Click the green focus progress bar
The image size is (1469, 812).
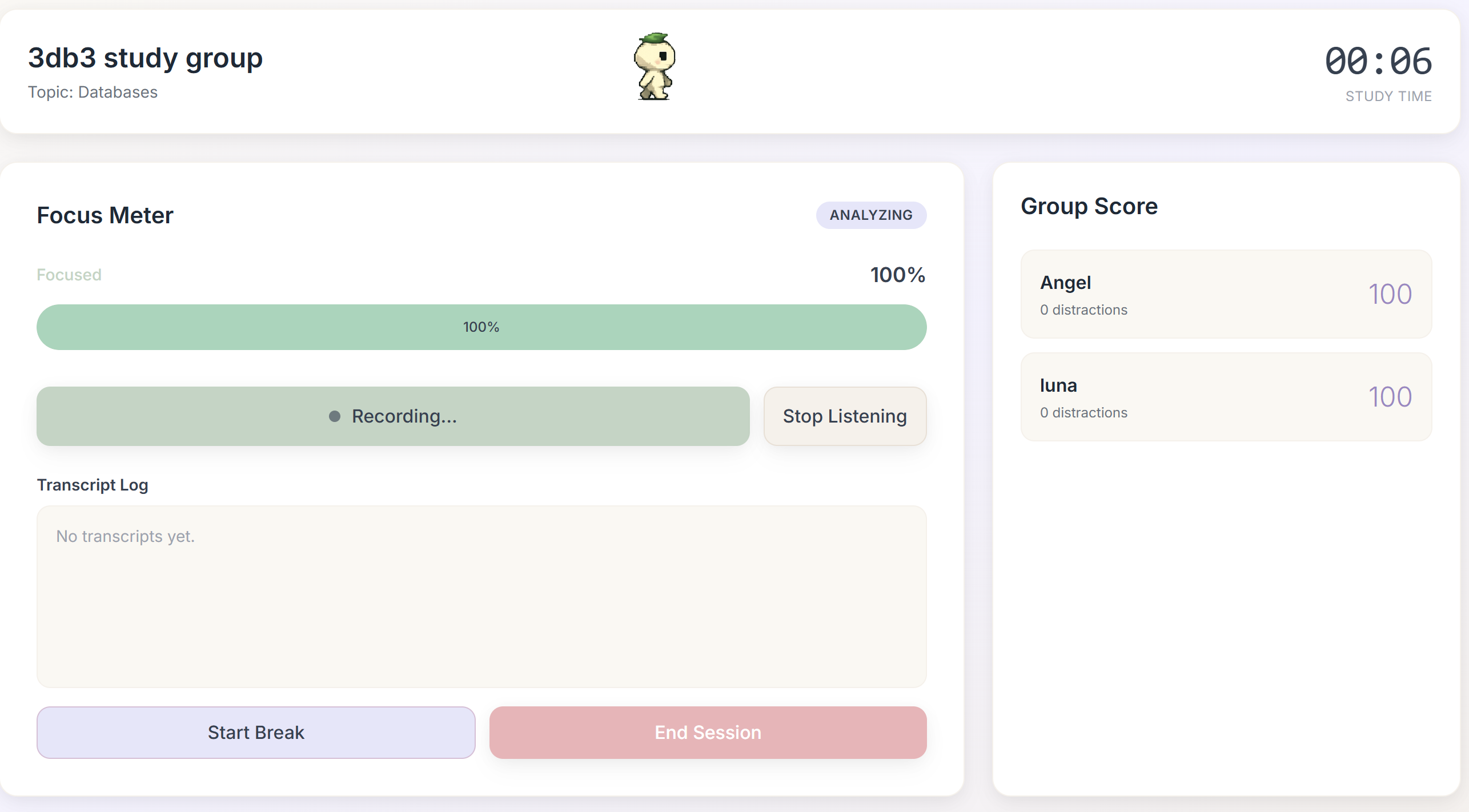click(481, 327)
